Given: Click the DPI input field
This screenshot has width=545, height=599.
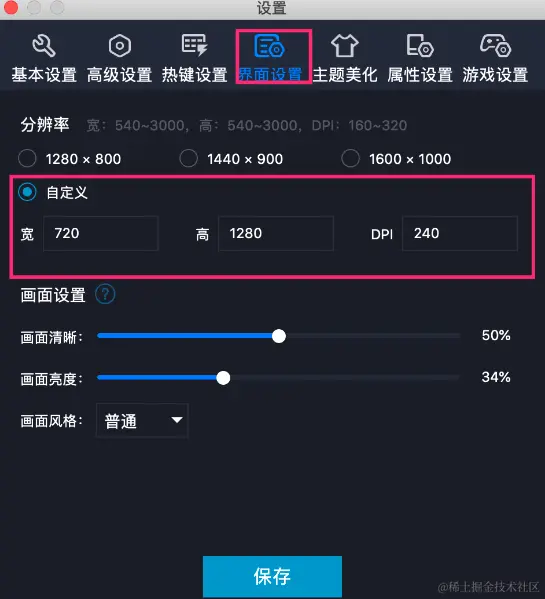Looking at the screenshot, I should click(460, 233).
